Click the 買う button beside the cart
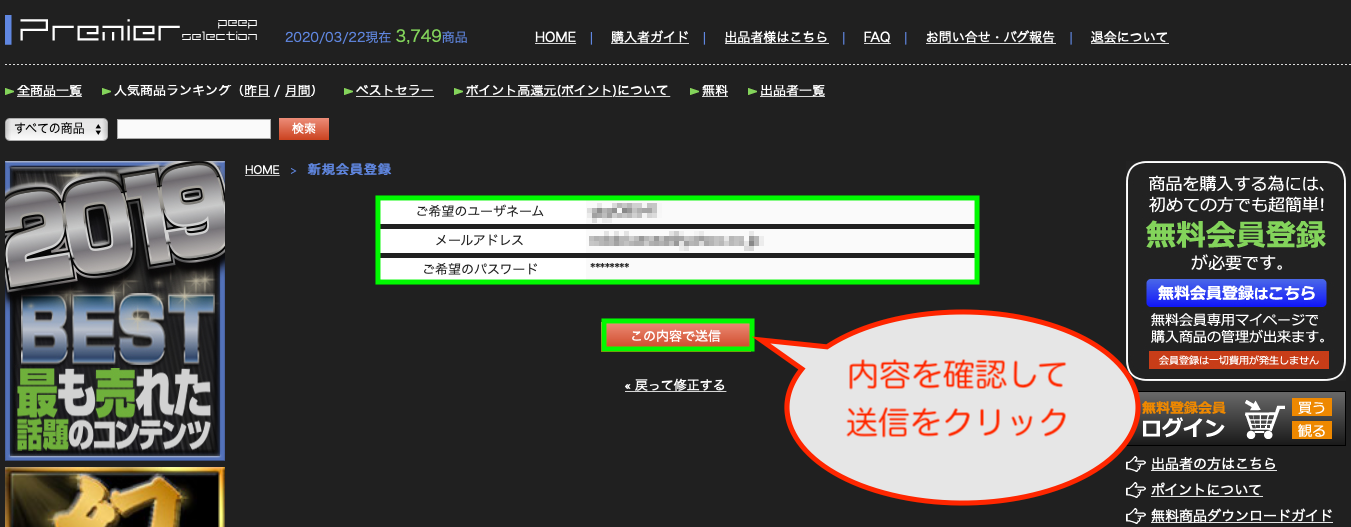 [x=1311, y=407]
